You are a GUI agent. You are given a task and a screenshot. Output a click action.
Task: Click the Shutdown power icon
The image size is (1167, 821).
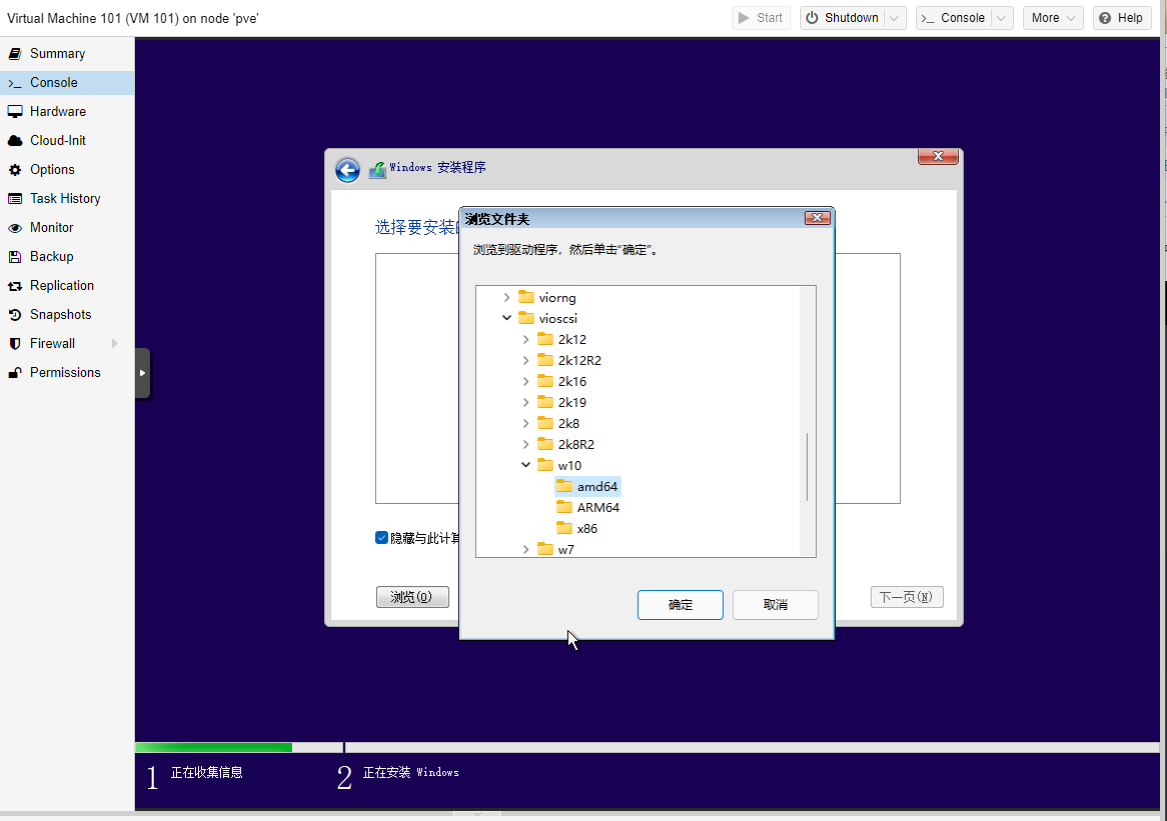click(812, 18)
